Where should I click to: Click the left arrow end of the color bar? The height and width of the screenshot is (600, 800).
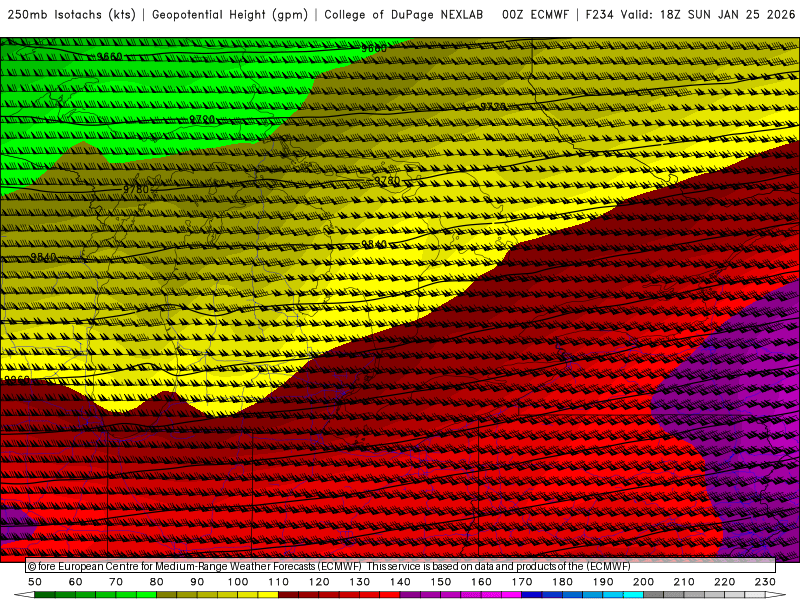pos(24,595)
